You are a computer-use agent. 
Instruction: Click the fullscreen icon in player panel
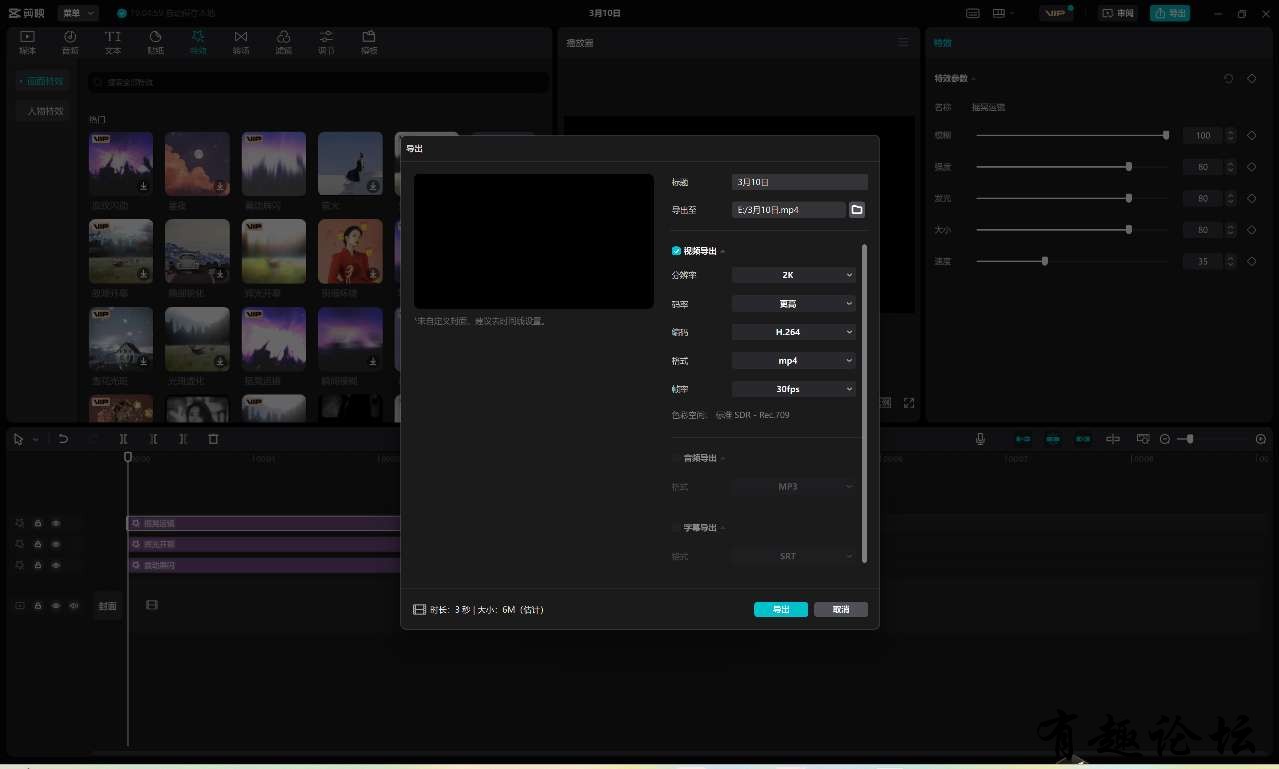click(908, 403)
